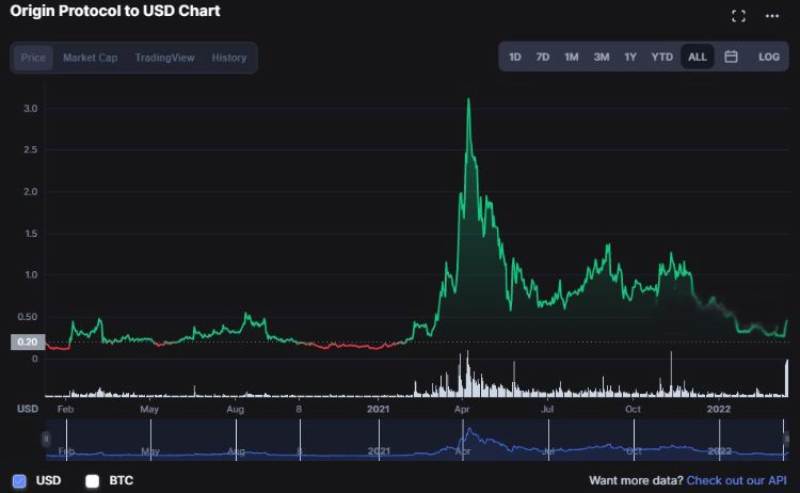Select the 7D time range
The image size is (800, 493).
click(542, 57)
